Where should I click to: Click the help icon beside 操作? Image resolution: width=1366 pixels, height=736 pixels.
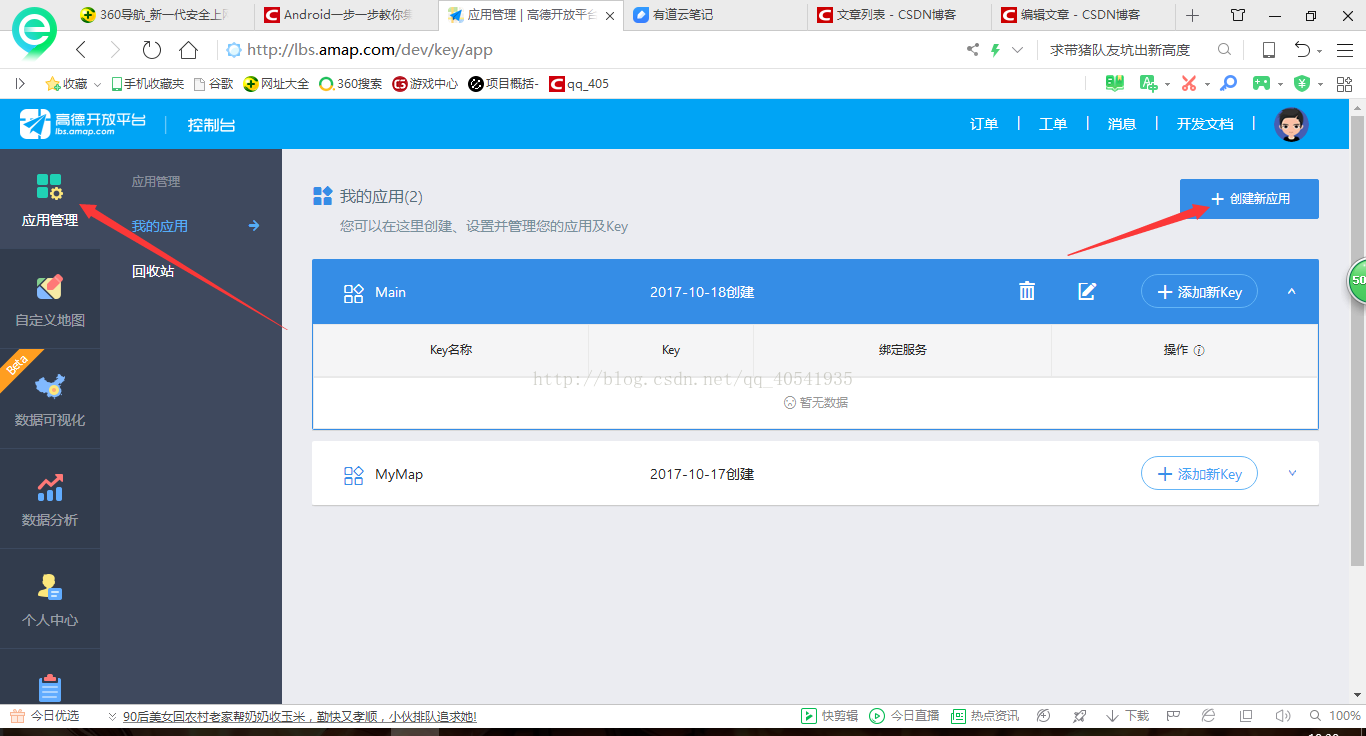1199,351
